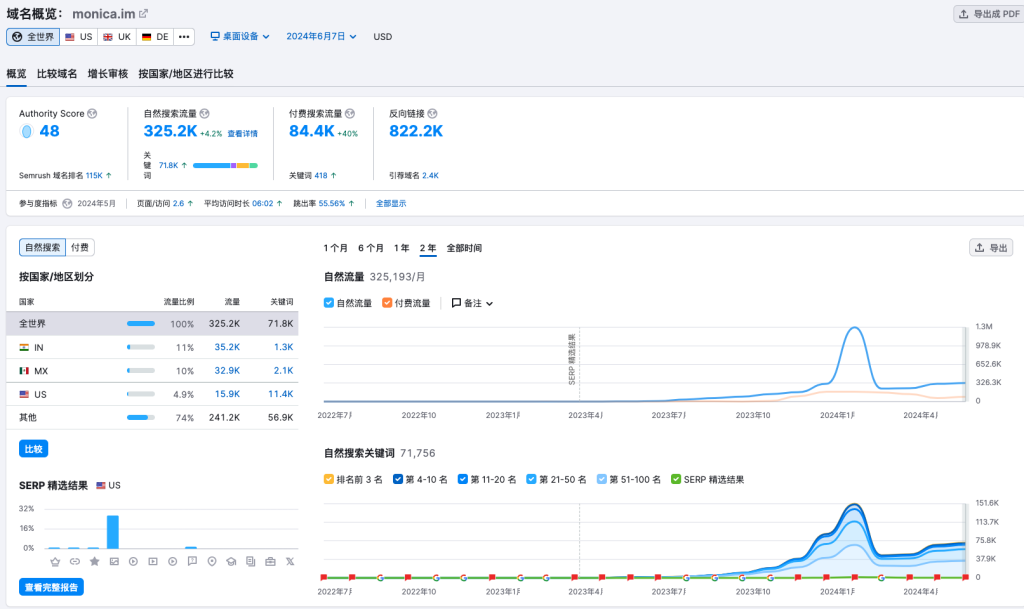Open paid keywords value 418
1024x609 pixels.
[321, 176]
